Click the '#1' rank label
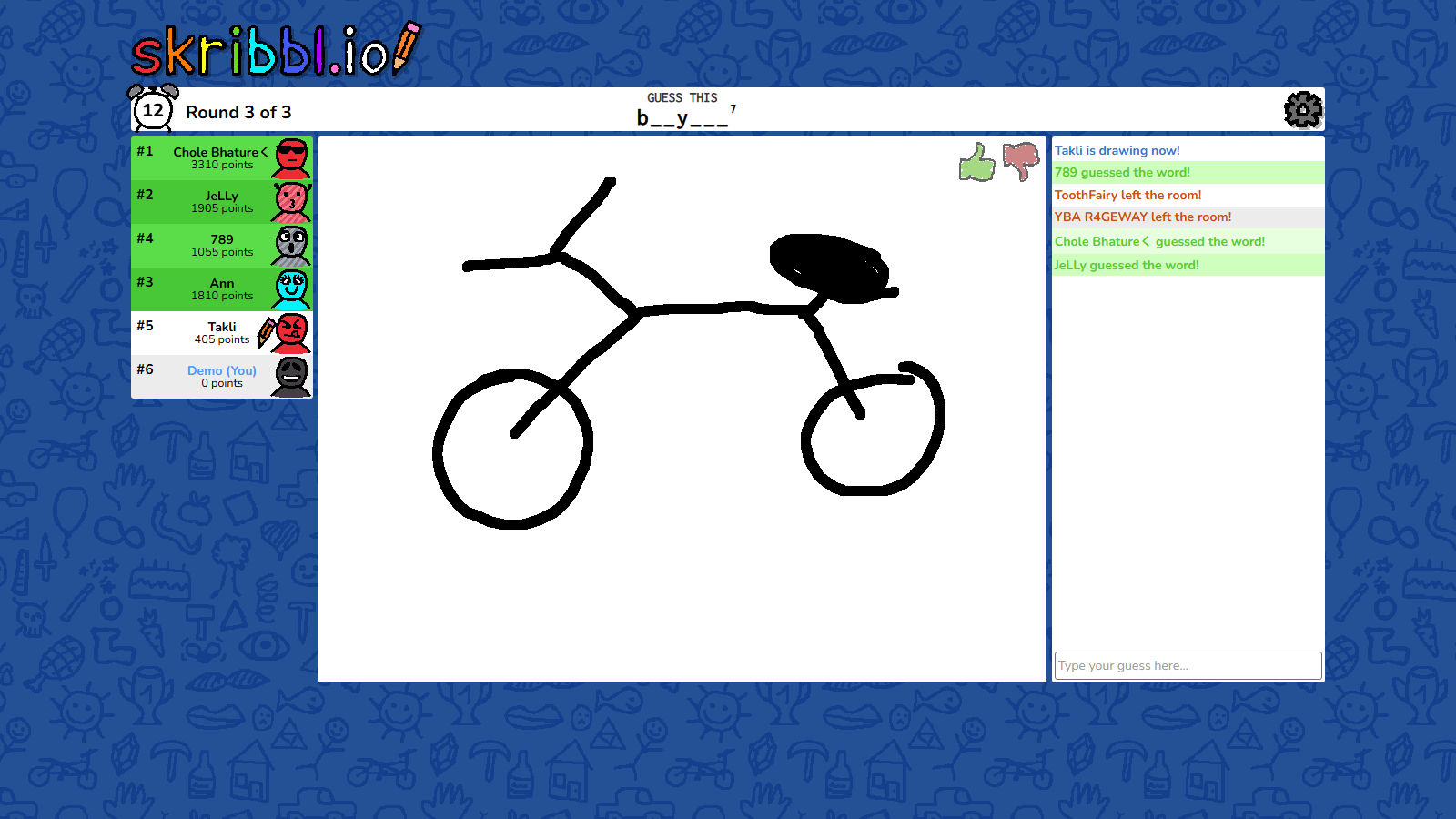This screenshot has width=1456, height=819. [x=145, y=151]
